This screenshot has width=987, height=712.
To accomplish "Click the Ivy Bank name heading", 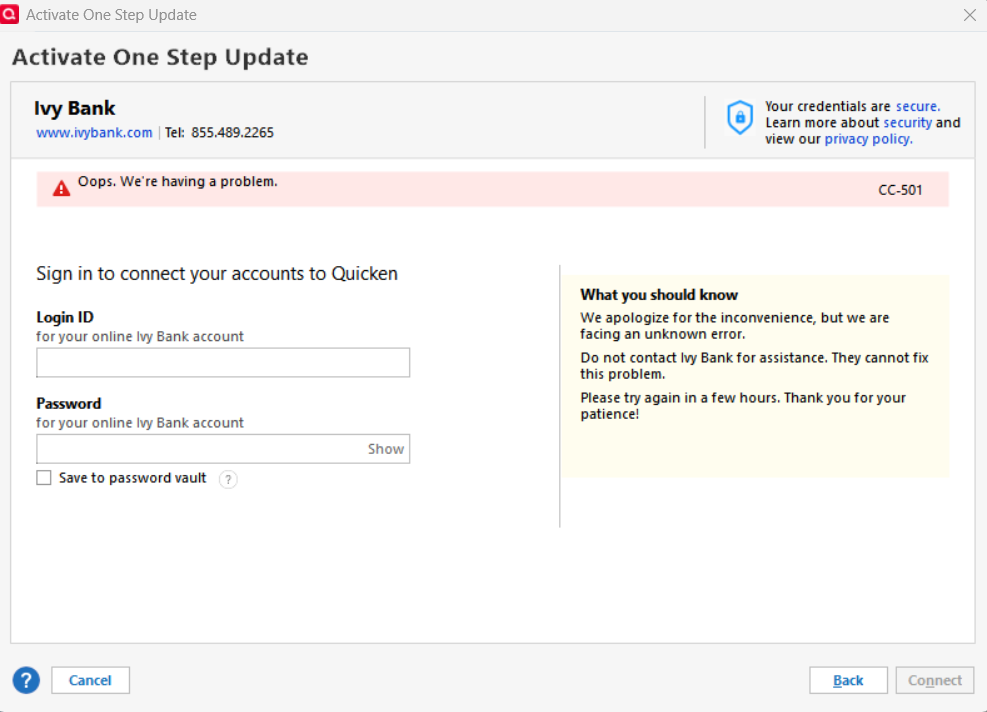I will [75, 108].
